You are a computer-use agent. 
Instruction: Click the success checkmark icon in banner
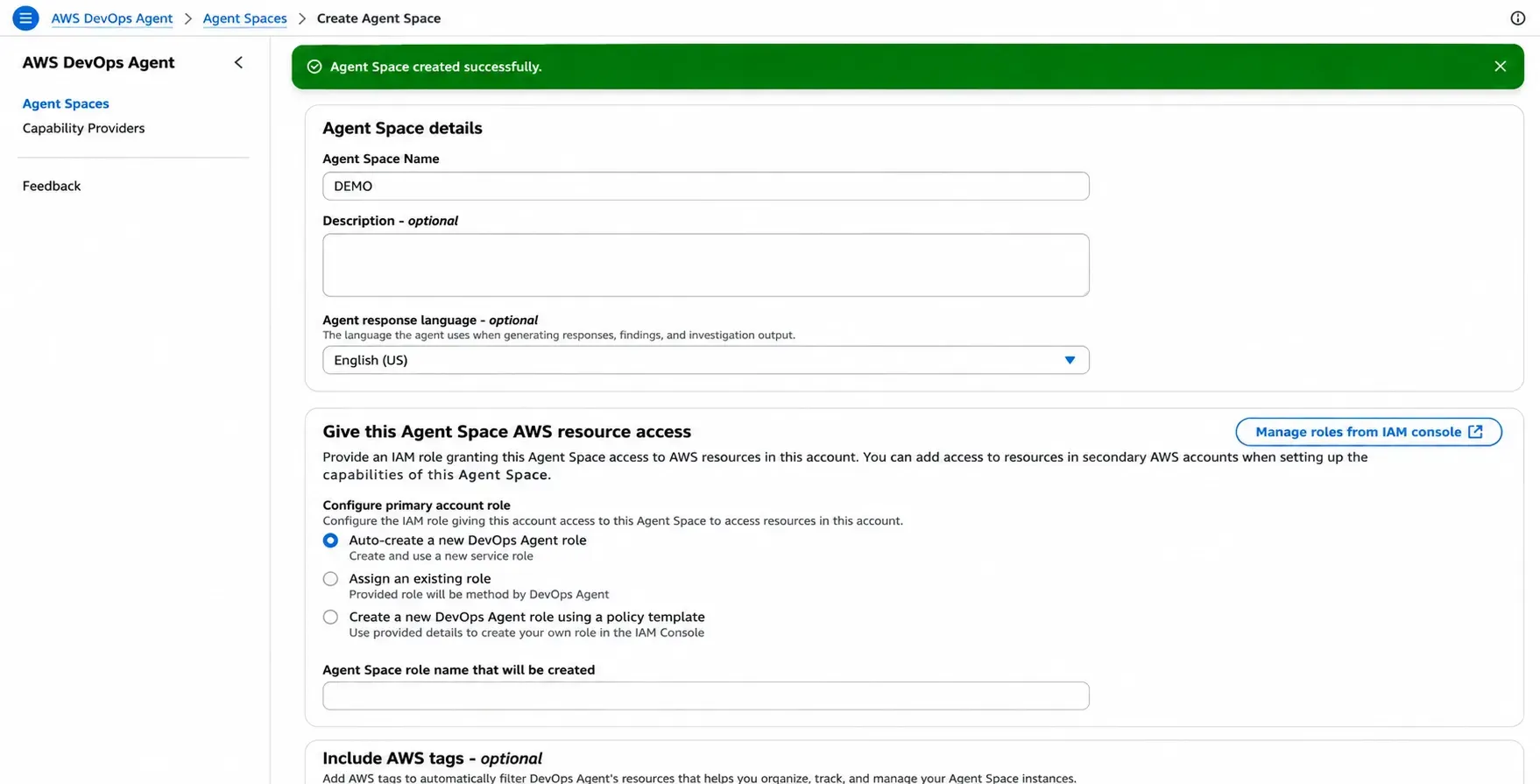click(314, 67)
